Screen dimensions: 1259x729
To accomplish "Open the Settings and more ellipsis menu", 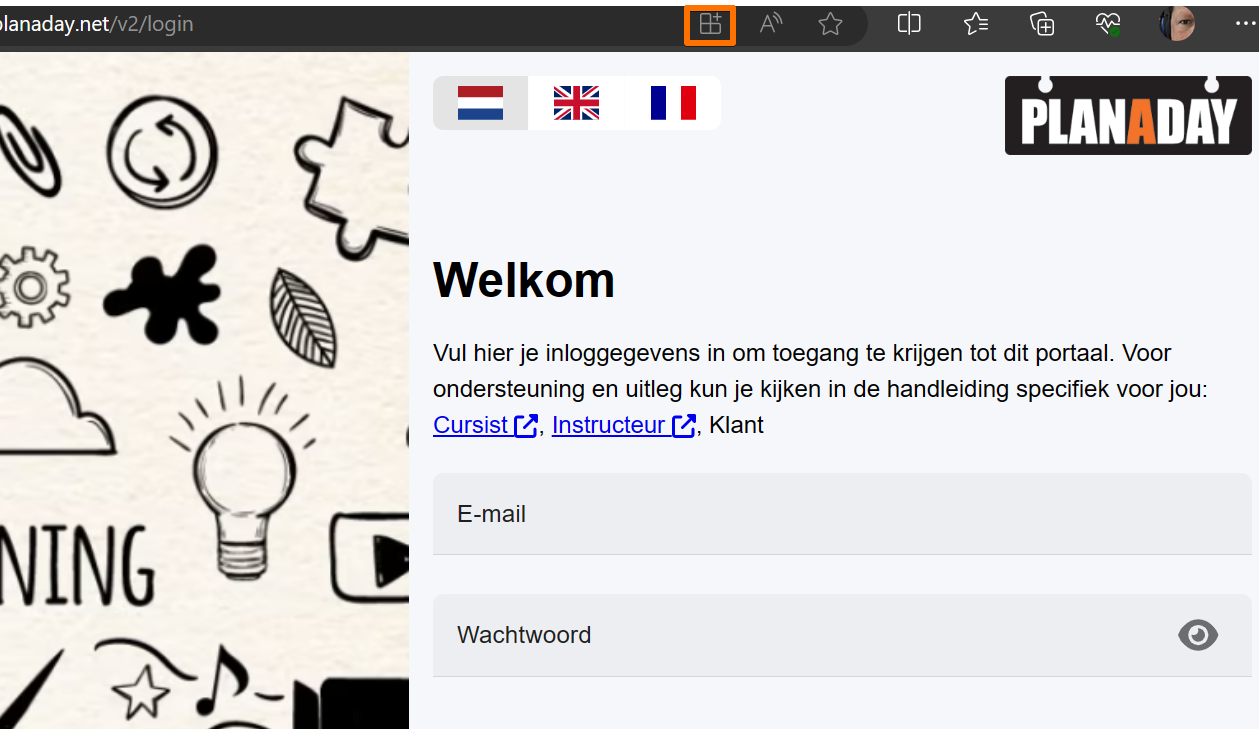I will (x=1244, y=24).
